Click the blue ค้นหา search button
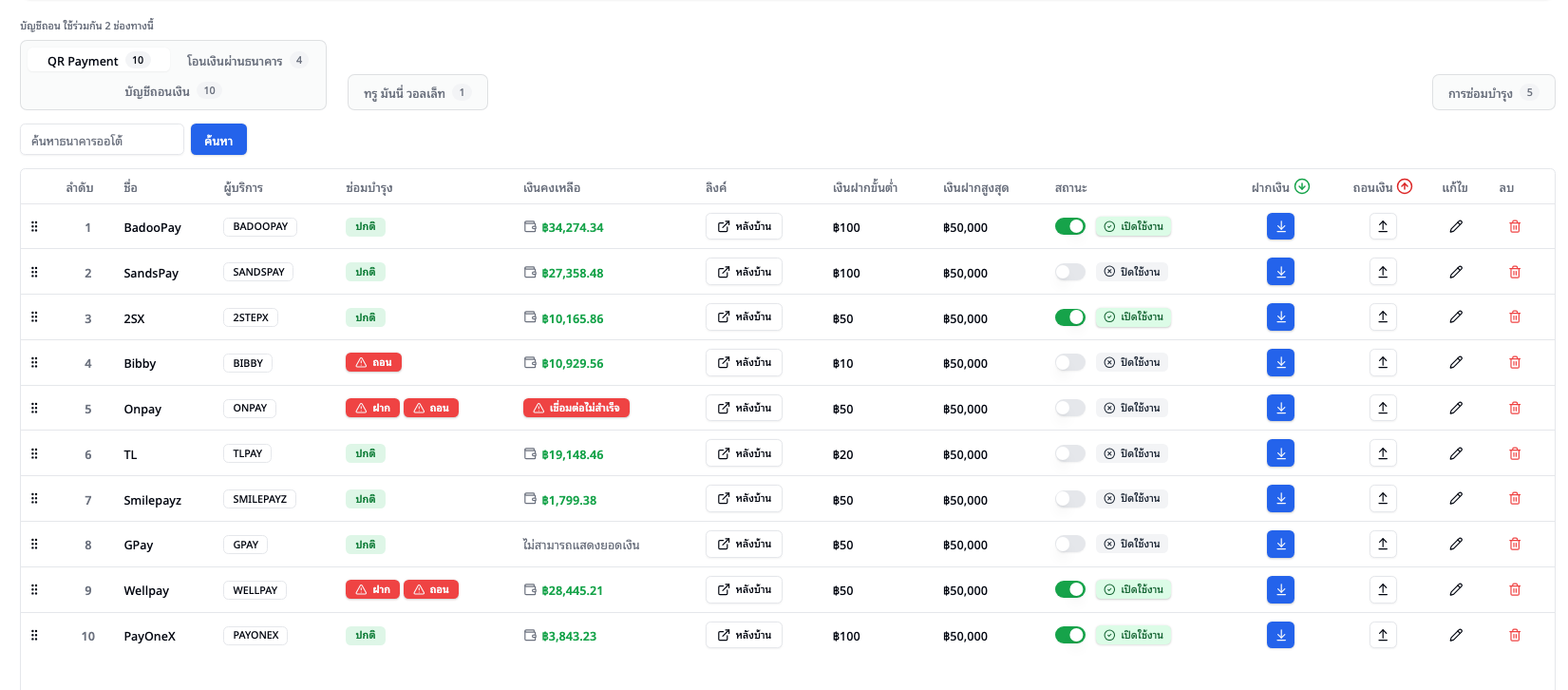The height and width of the screenshot is (690, 1568). coord(218,140)
